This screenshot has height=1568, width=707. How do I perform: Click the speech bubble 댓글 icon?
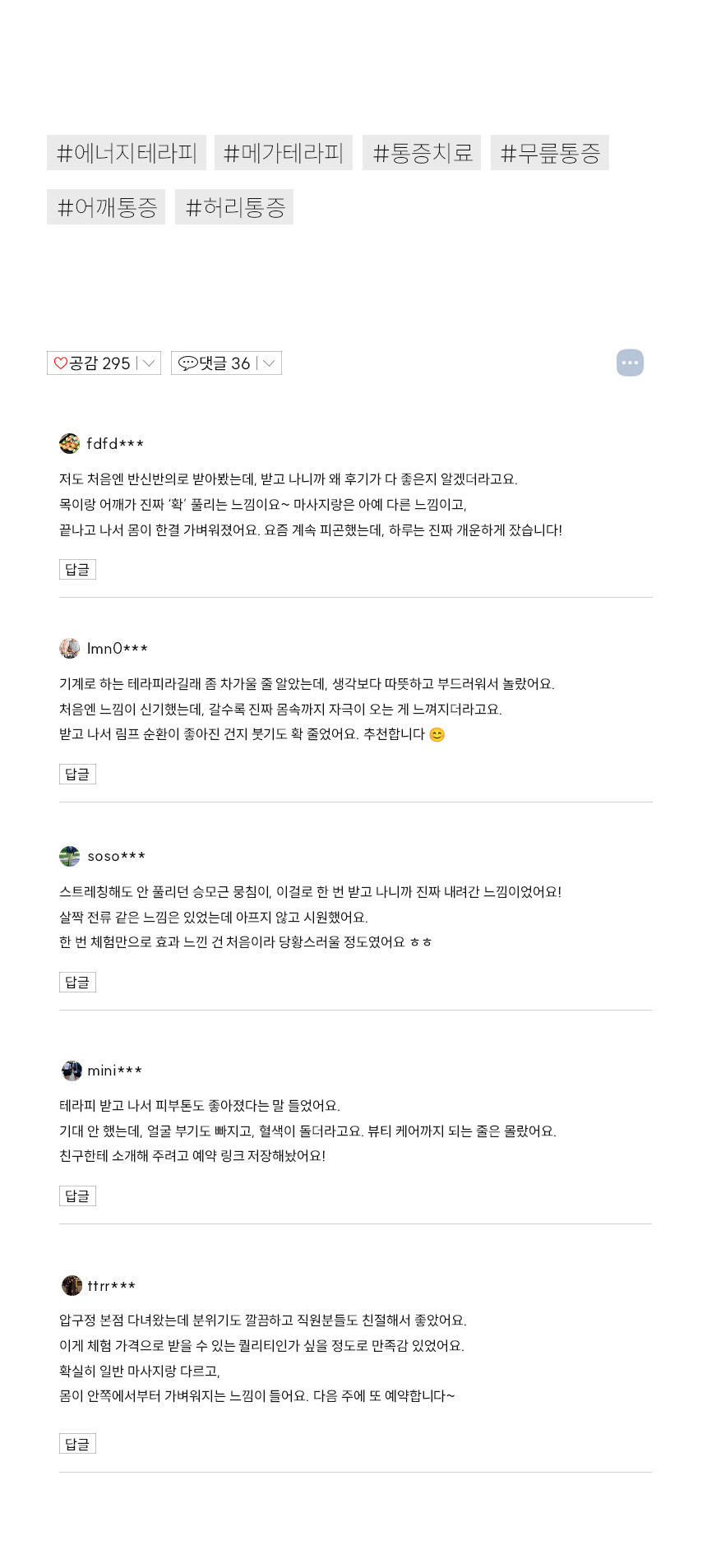(187, 363)
